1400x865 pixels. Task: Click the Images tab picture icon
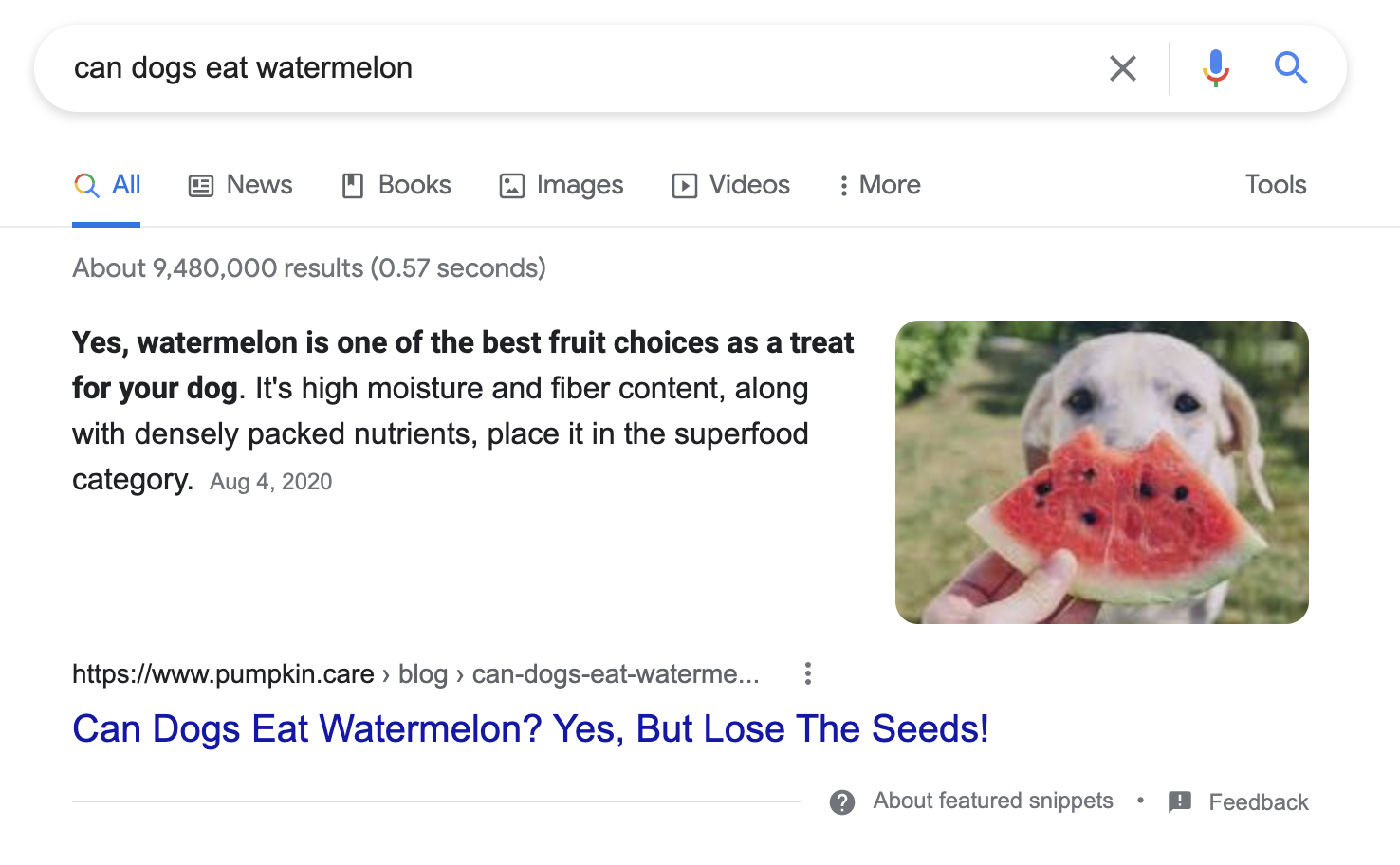511,185
